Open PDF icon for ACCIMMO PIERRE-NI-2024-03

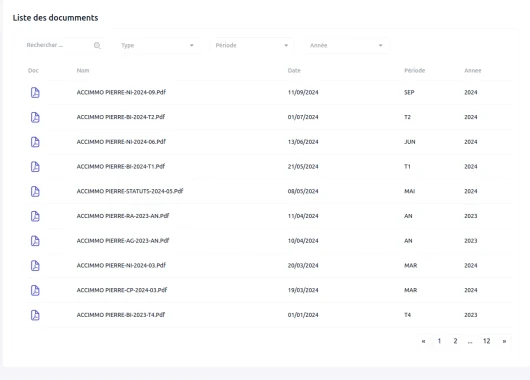[35, 265]
